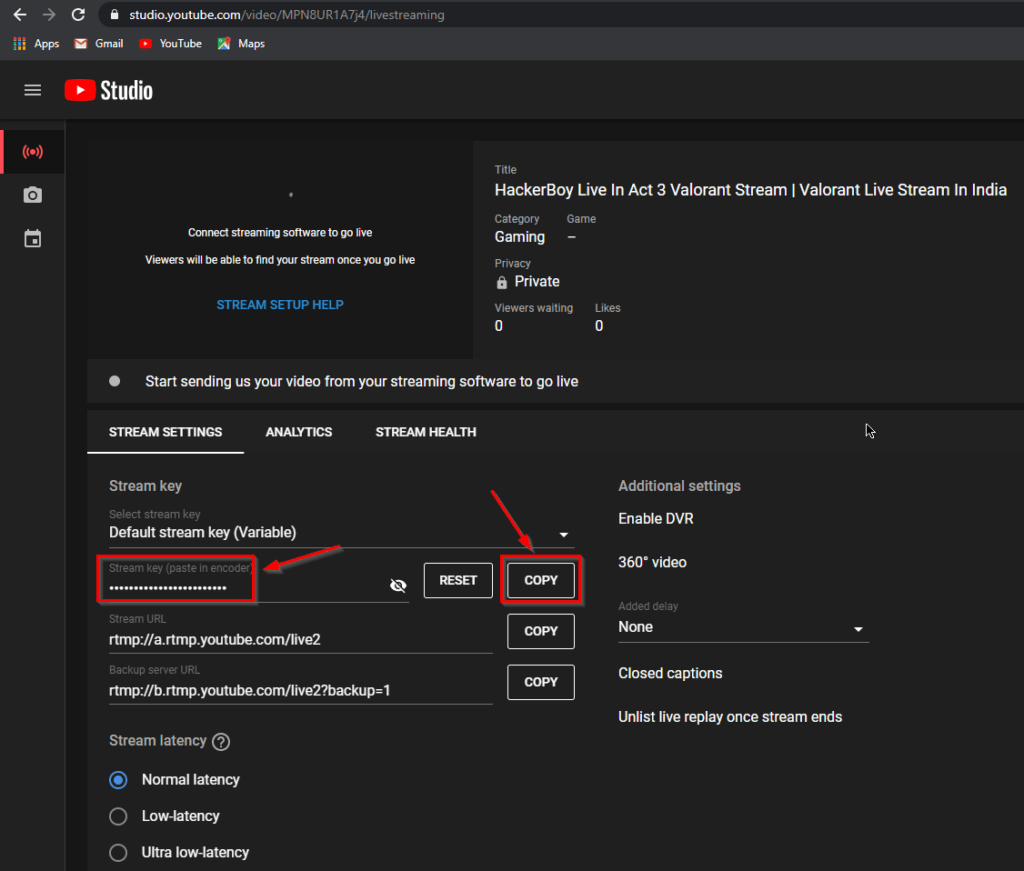
Task: Click the stream title text
Action: click(750, 190)
